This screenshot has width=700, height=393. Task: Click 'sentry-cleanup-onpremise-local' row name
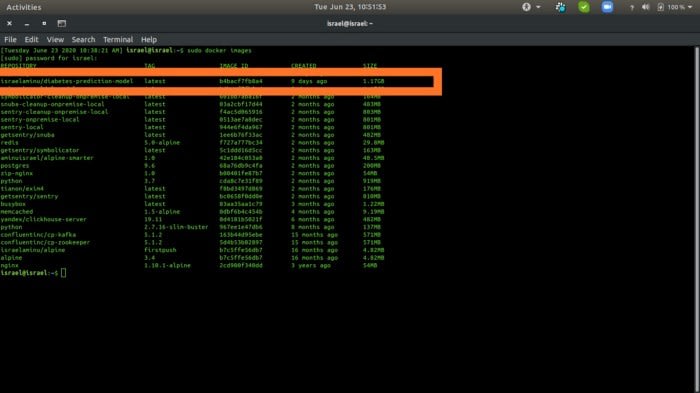(x=54, y=112)
